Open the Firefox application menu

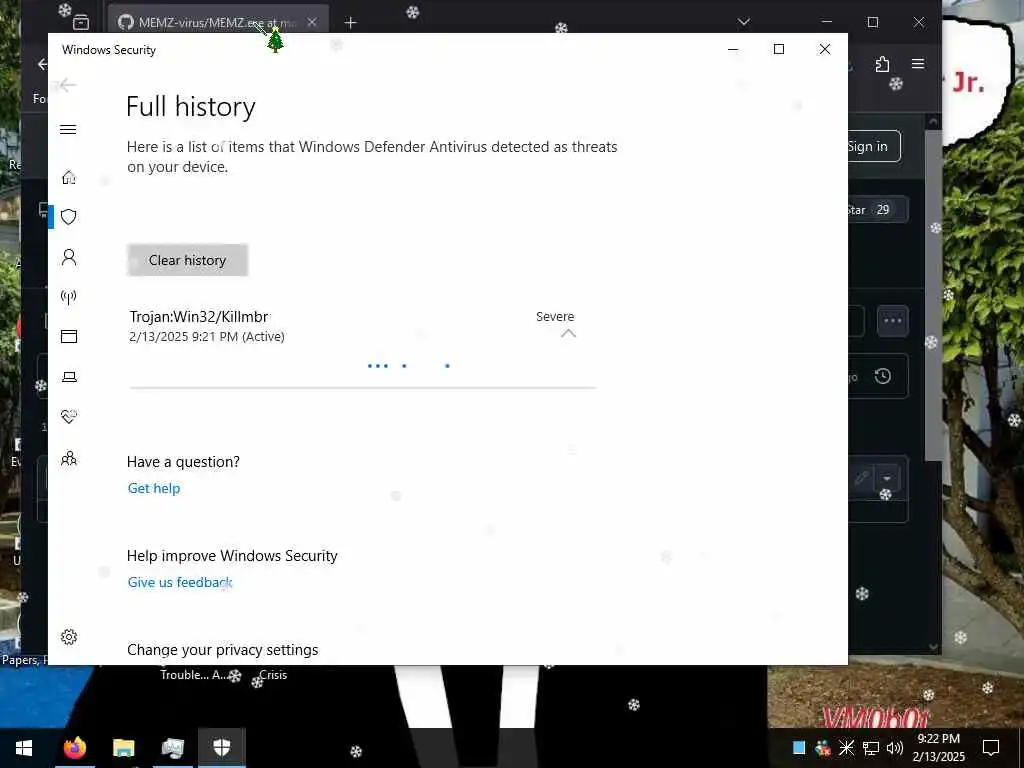(x=918, y=64)
